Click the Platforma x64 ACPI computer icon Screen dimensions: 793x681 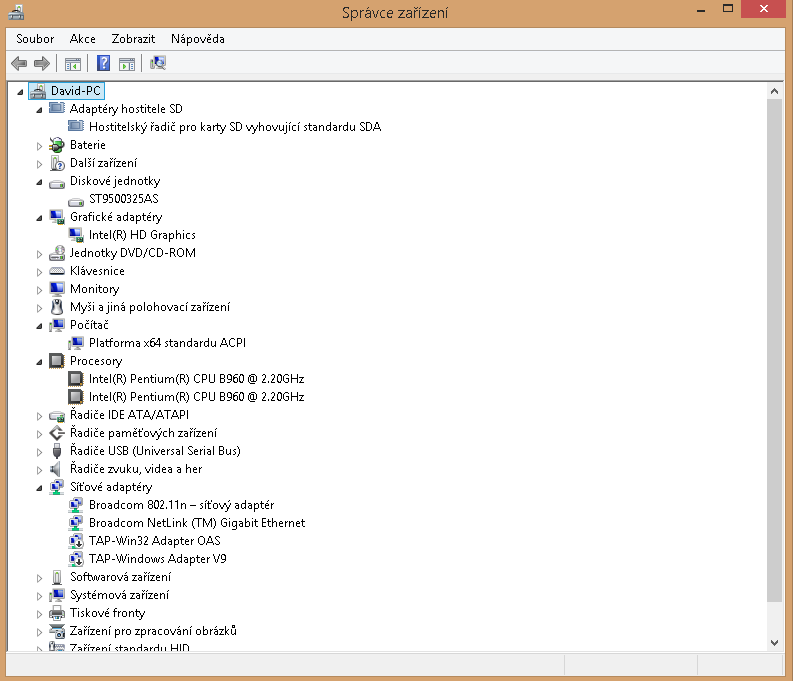pos(76,343)
